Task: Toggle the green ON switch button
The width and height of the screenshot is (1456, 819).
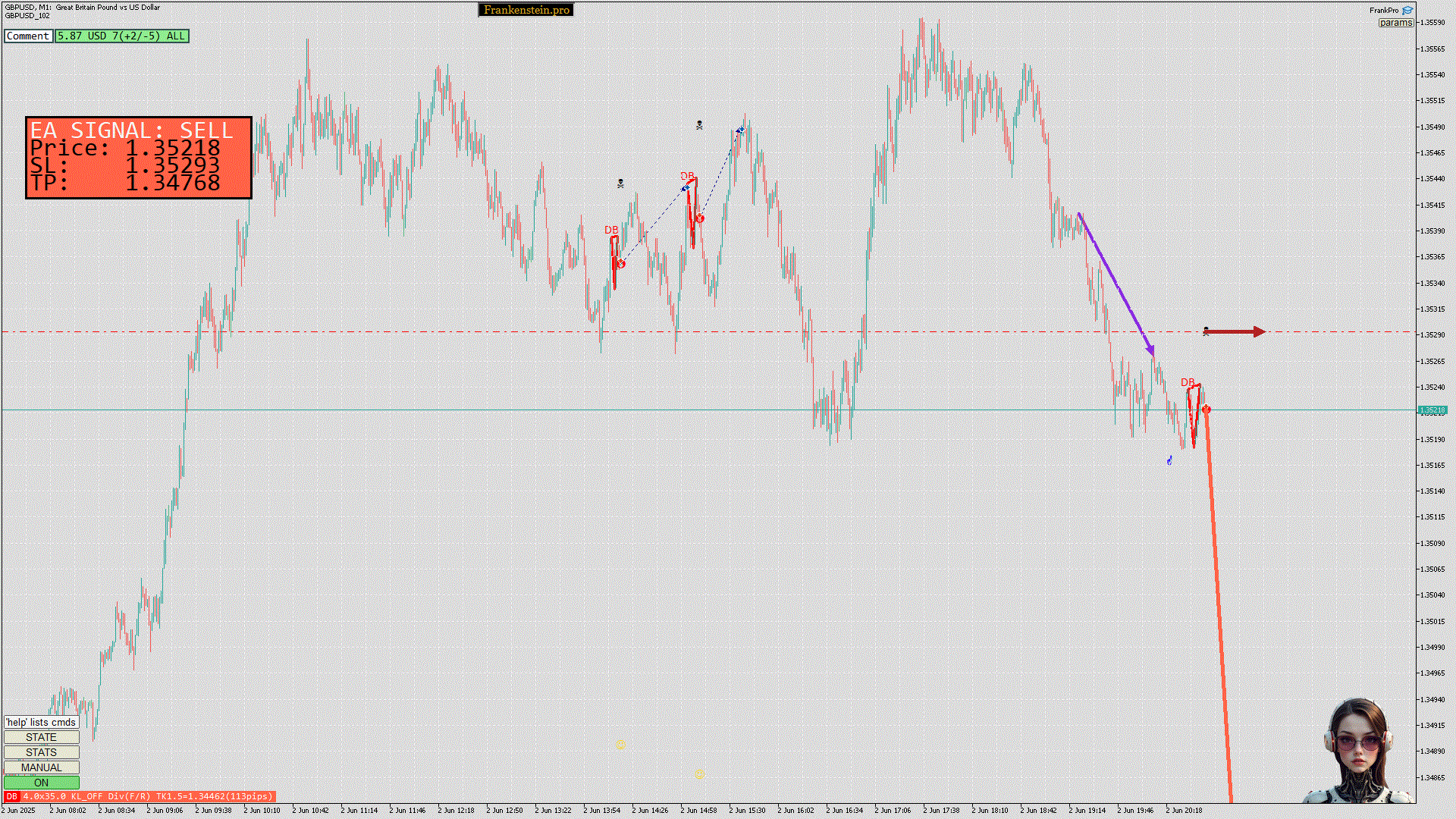Action: [x=41, y=783]
